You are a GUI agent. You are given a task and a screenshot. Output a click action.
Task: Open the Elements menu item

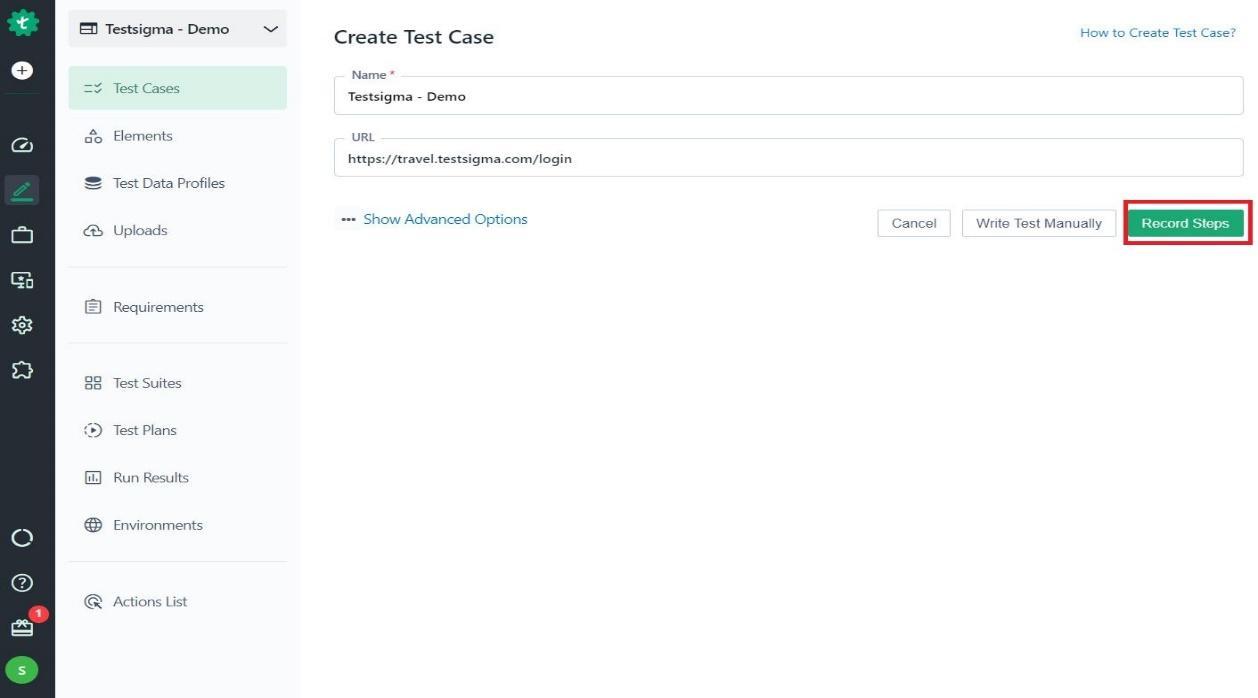coord(142,136)
